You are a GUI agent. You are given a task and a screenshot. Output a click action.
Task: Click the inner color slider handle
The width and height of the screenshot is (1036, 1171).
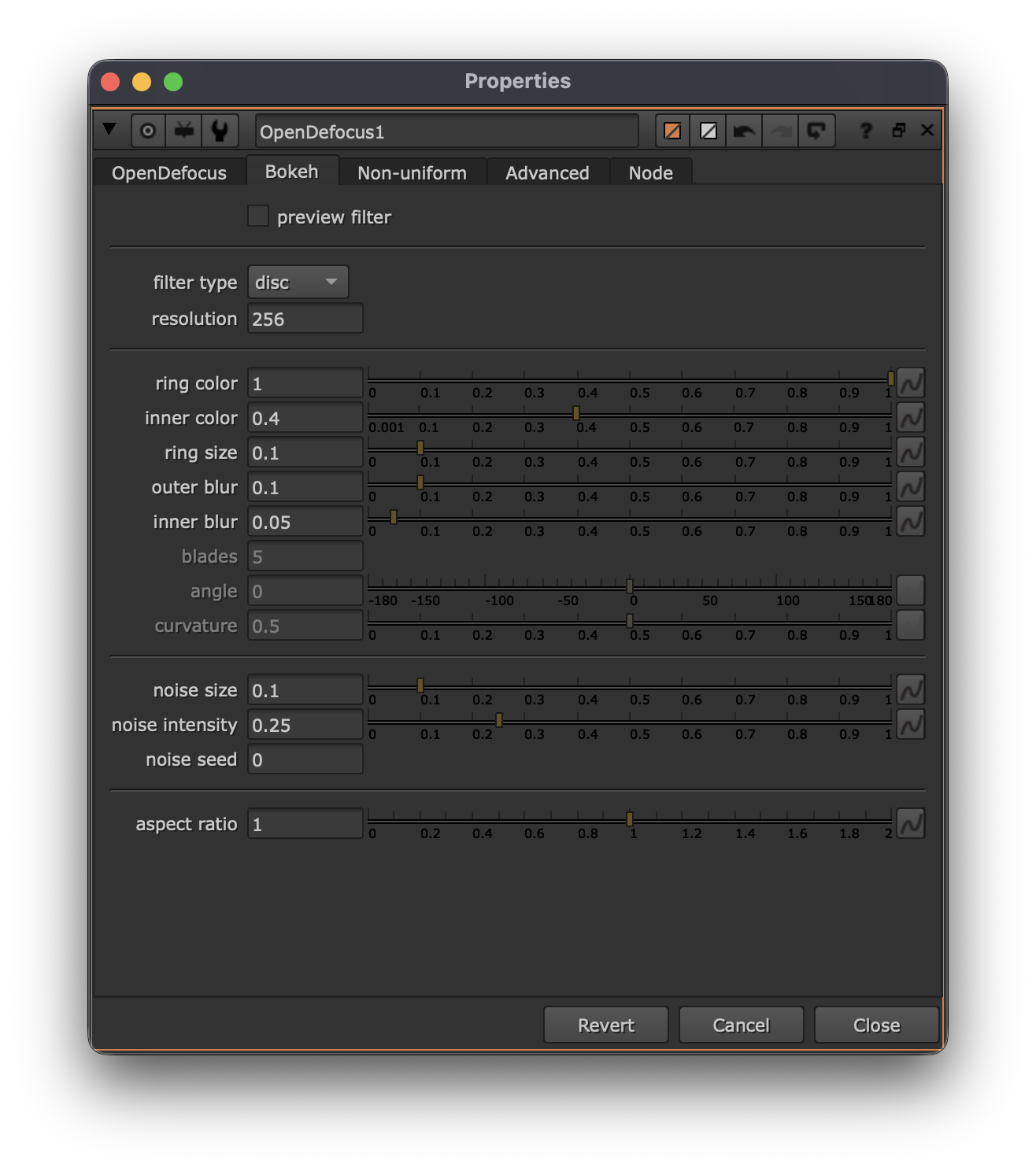coord(576,413)
